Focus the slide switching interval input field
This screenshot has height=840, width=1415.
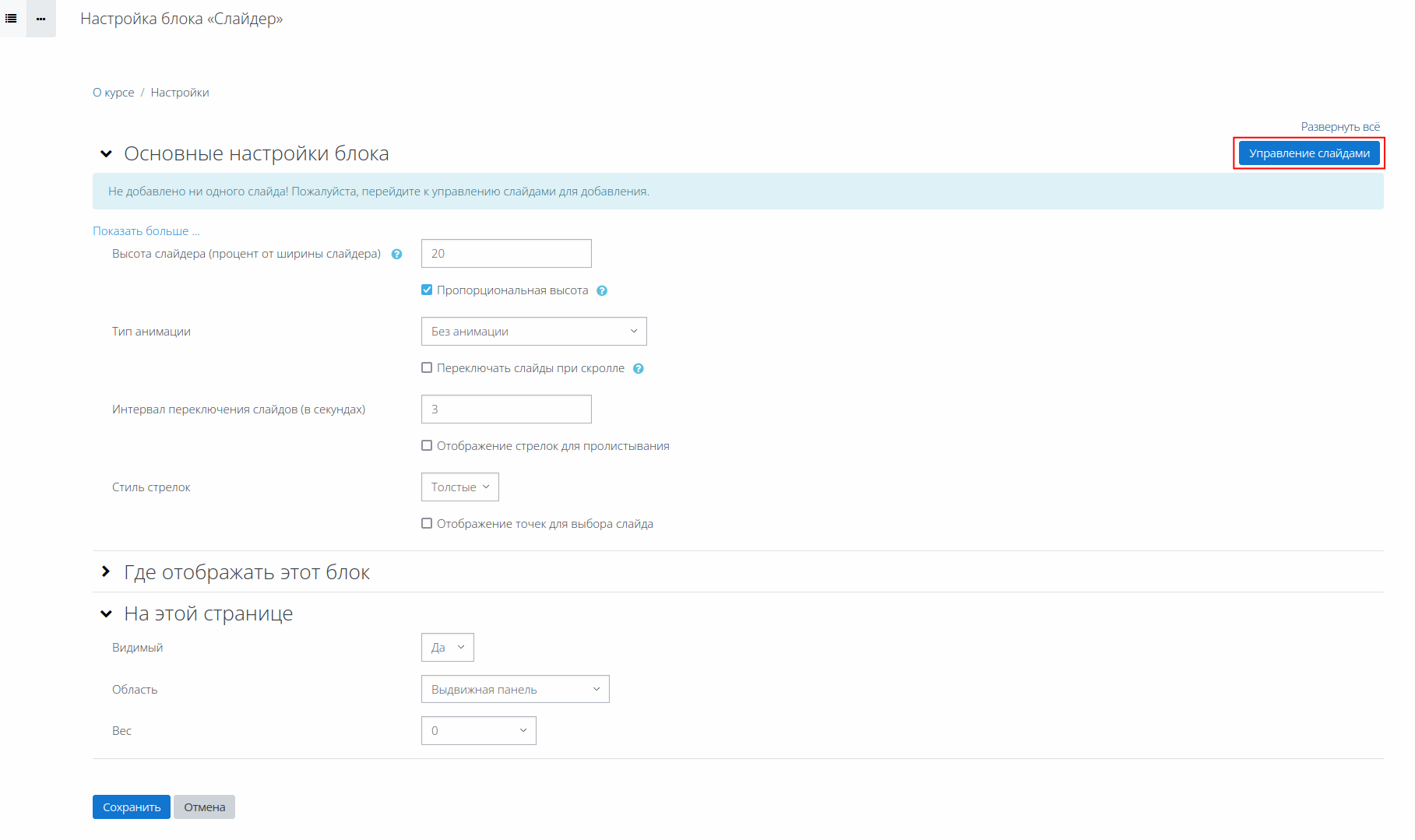point(506,409)
